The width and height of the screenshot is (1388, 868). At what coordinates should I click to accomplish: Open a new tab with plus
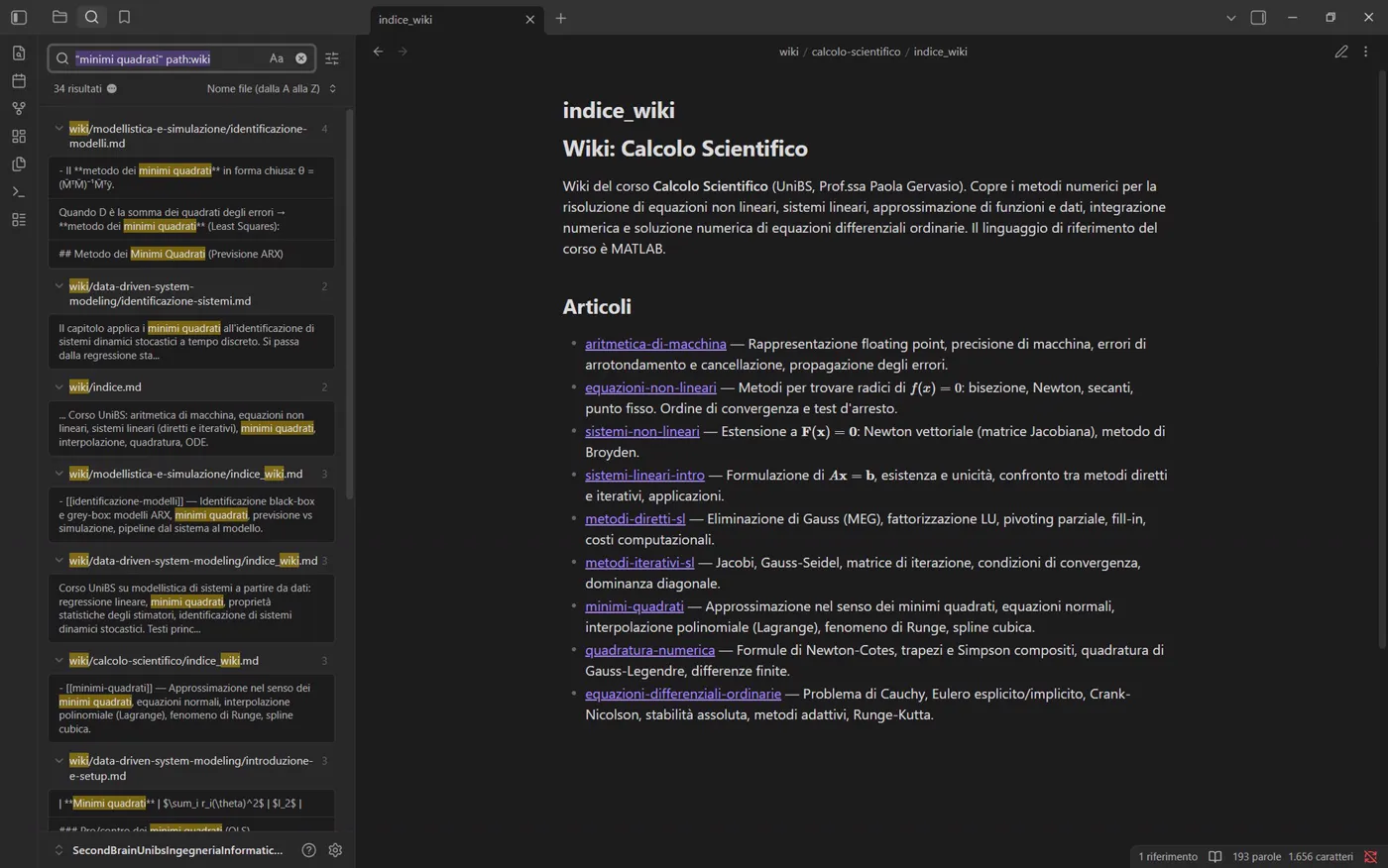pyautogui.click(x=561, y=18)
